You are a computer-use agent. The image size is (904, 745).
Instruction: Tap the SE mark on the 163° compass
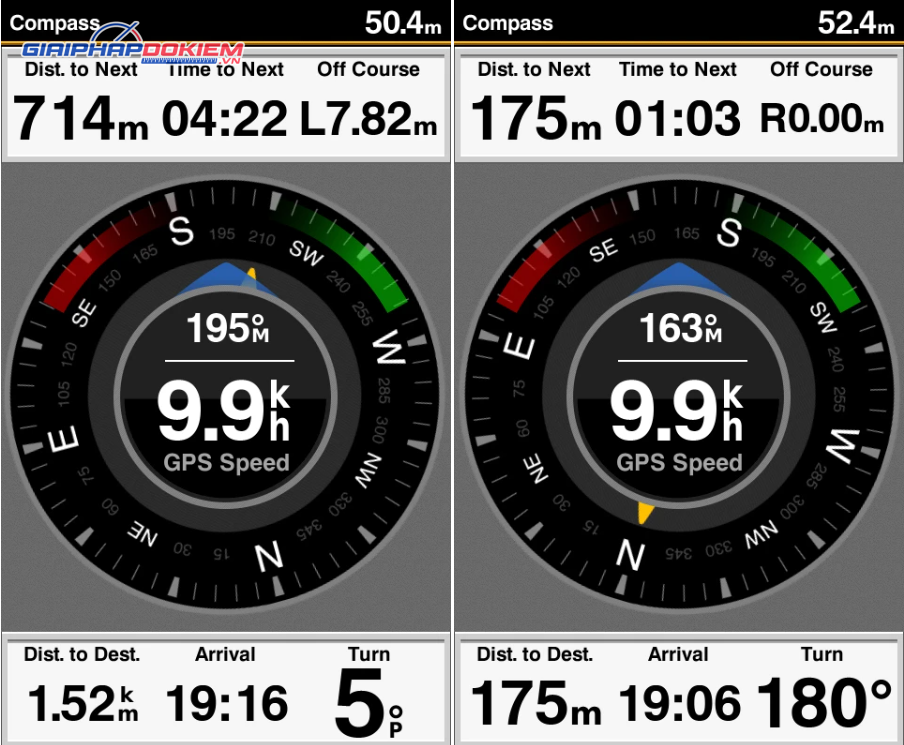click(x=603, y=251)
